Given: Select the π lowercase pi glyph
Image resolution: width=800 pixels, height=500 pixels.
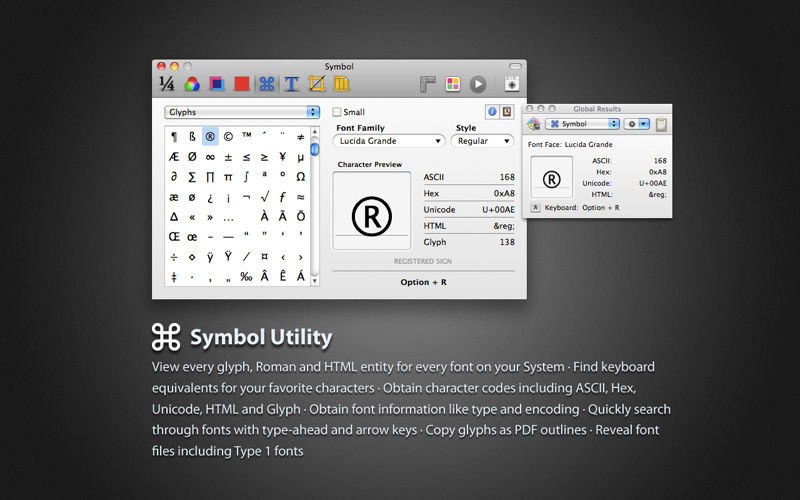Looking at the screenshot, I should pos(228,178).
